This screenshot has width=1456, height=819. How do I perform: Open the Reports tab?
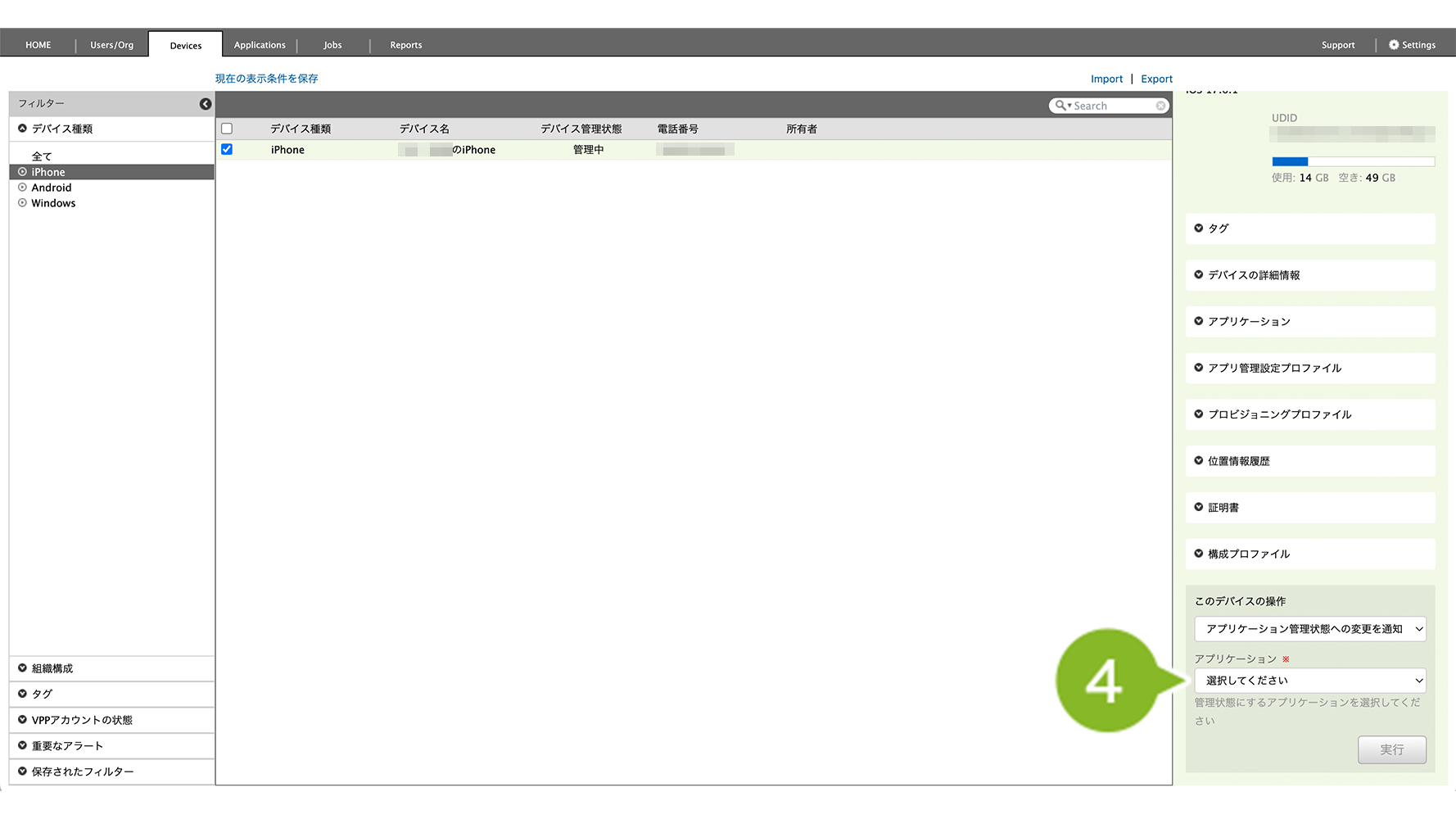click(x=406, y=45)
